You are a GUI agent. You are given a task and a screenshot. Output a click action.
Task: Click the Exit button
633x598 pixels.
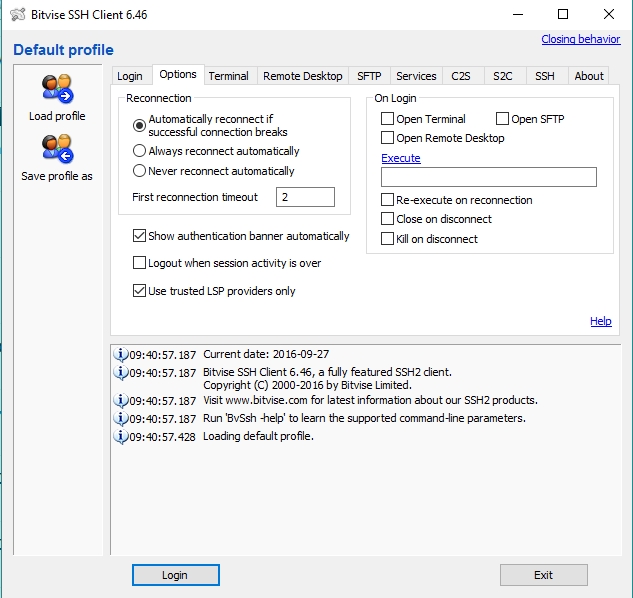pos(543,575)
